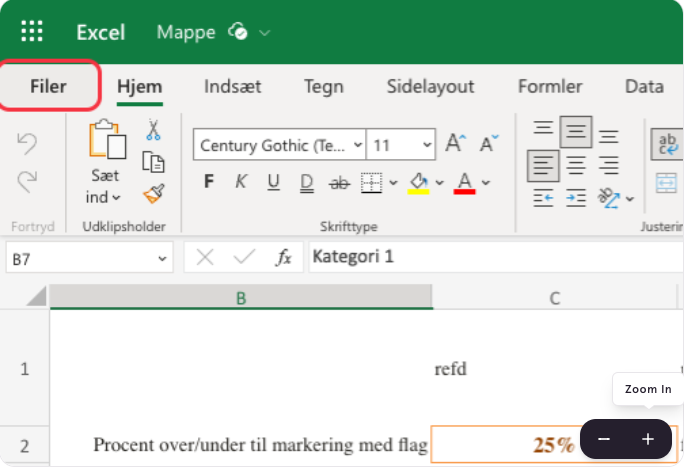Zoom in with plus button
The height and width of the screenshot is (467, 684).
click(x=648, y=439)
